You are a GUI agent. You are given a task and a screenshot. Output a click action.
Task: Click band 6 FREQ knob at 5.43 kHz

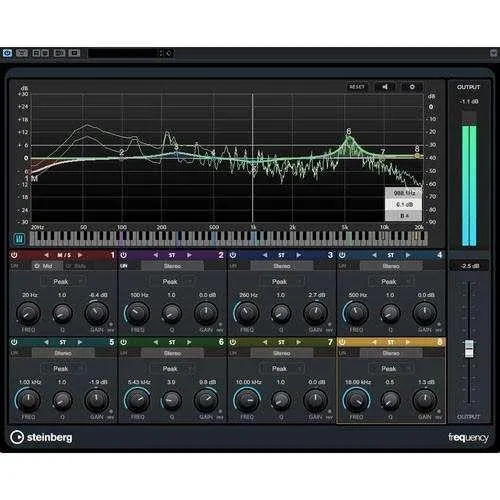(137, 400)
